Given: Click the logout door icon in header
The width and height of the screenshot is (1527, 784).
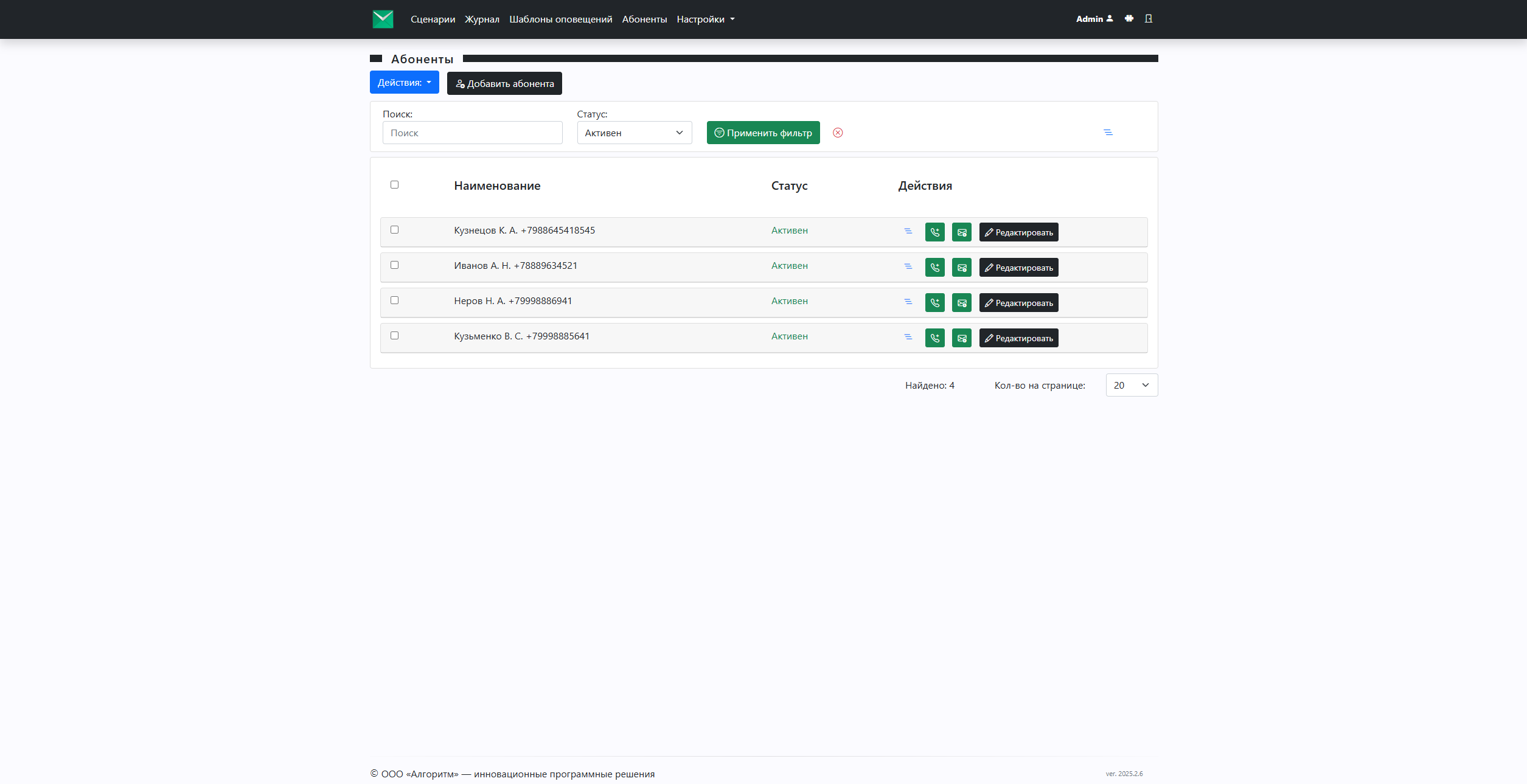Looking at the screenshot, I should (1149, 18).
